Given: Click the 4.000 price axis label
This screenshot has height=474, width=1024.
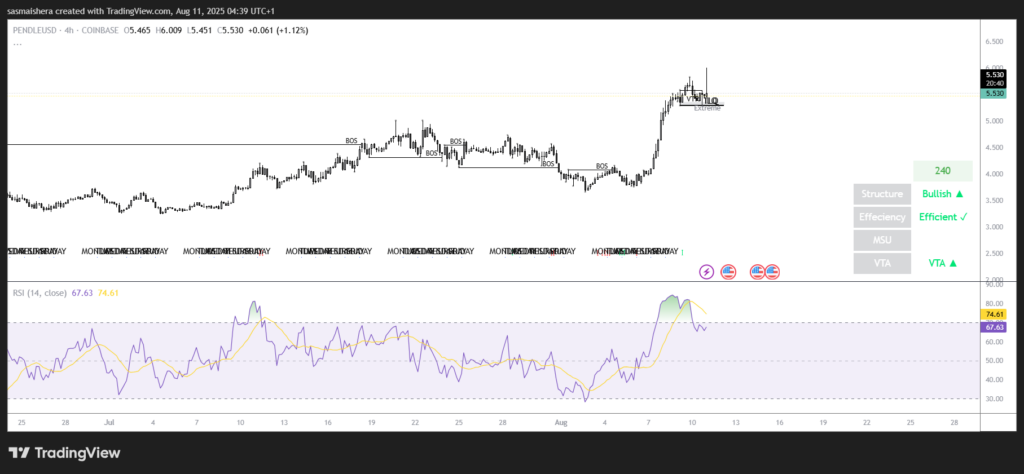Looking at the screenshot, I should [x=994, y=174].
